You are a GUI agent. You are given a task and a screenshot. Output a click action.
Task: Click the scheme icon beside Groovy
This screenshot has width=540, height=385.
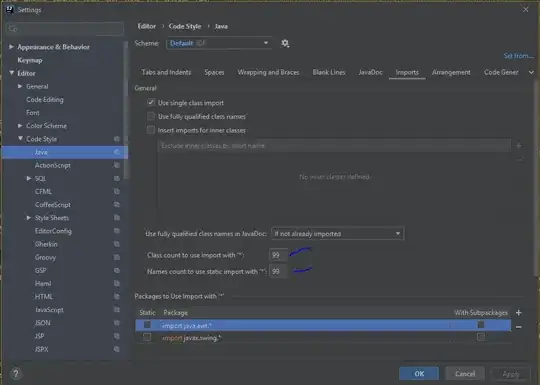[x=117, y=257]
